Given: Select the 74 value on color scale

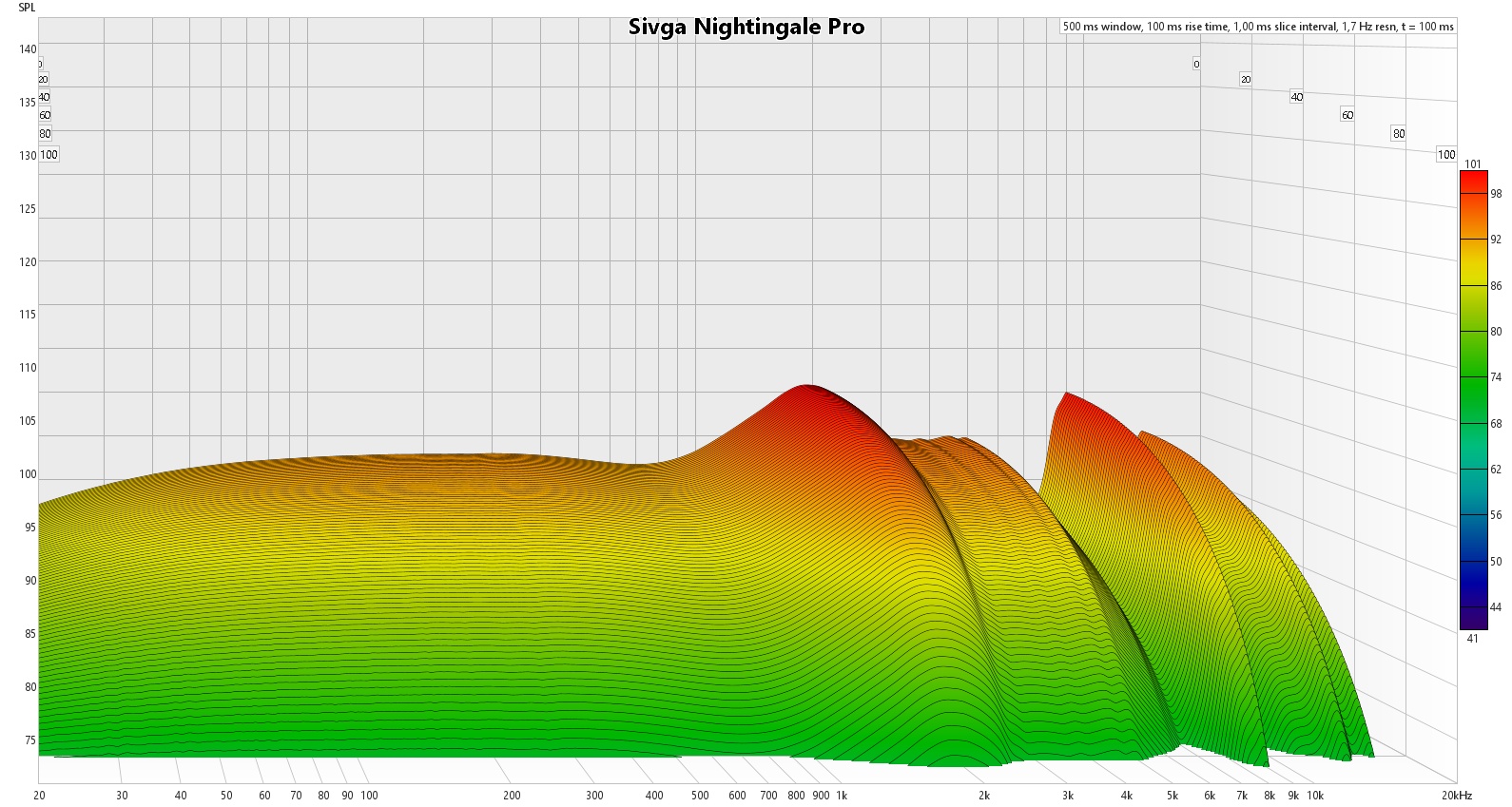Looking at the screenshot, I should (x=1496, y=377).
